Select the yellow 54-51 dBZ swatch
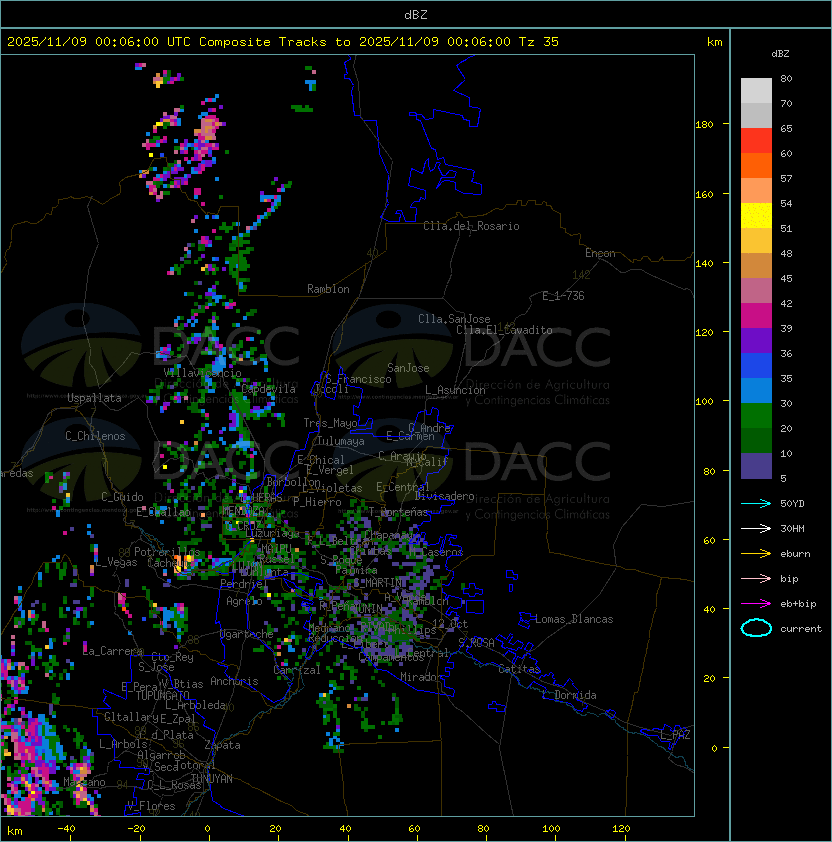Viewport: 832px width, 842px height. coord(756,216)
